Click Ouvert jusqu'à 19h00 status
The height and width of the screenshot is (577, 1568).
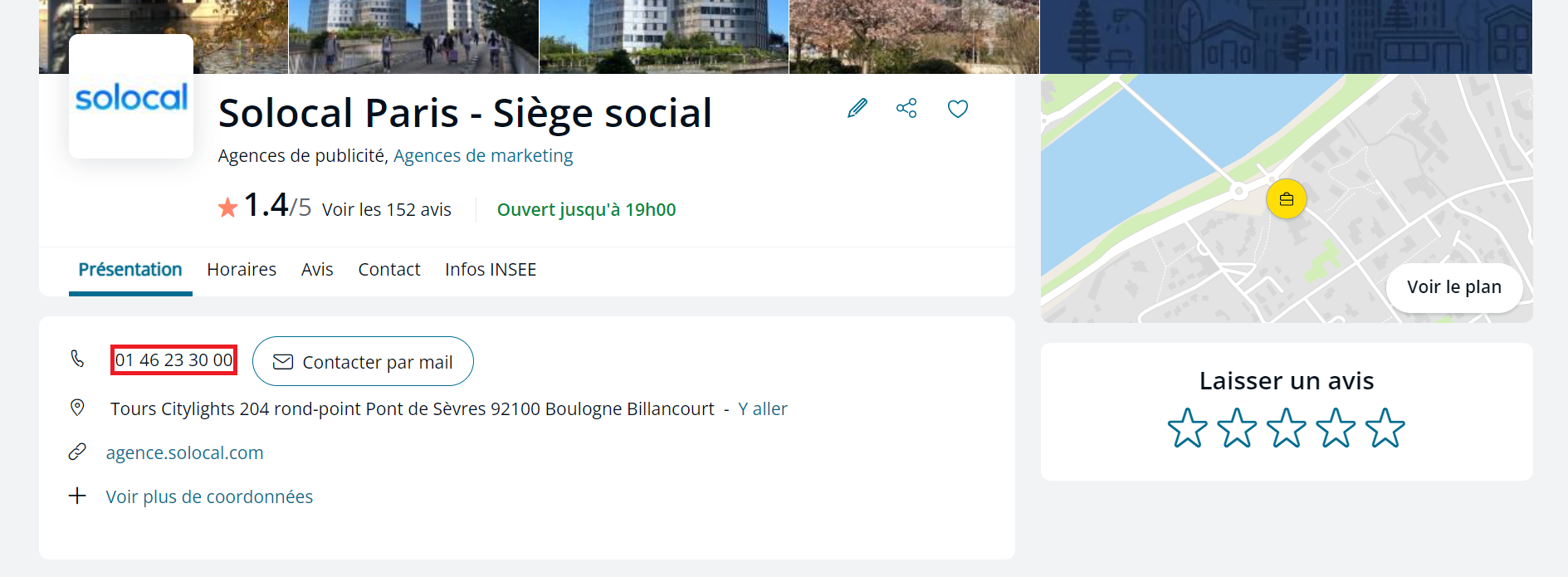pos(586,209)
